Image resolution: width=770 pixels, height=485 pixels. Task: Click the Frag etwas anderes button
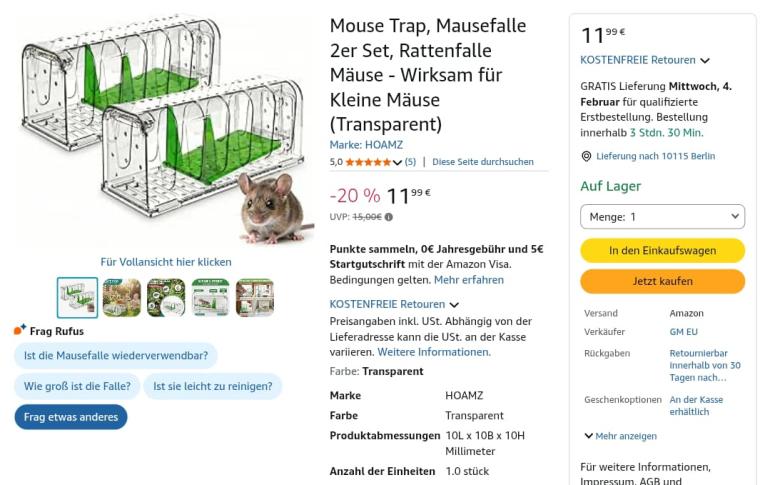coord(71,417)
